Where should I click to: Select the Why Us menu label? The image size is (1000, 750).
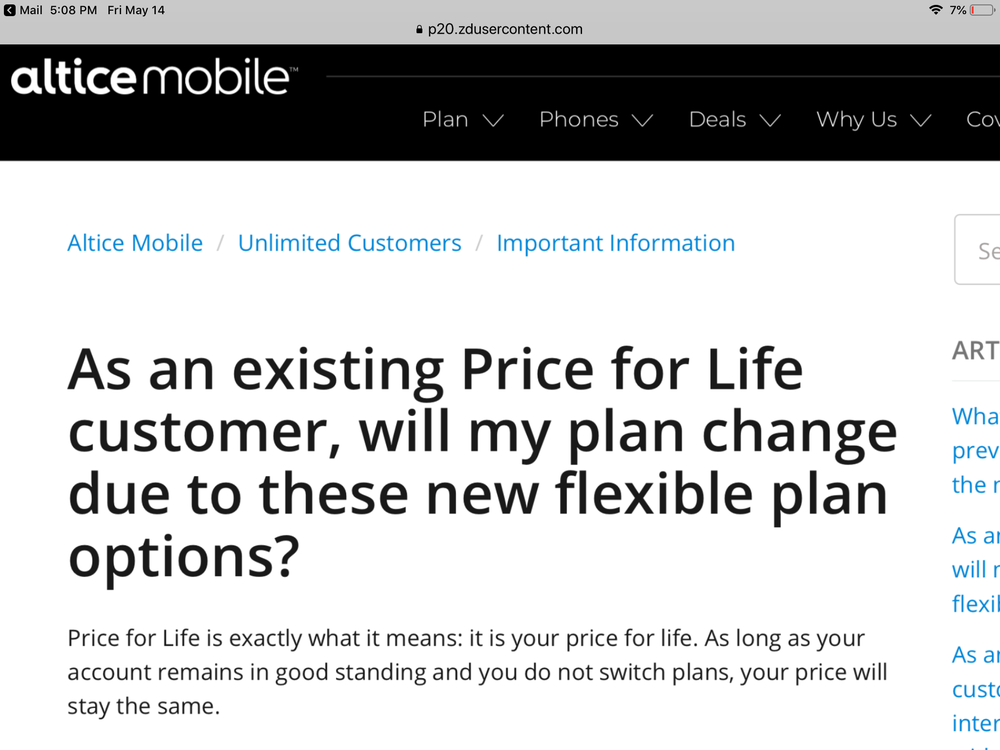point(856,120)
